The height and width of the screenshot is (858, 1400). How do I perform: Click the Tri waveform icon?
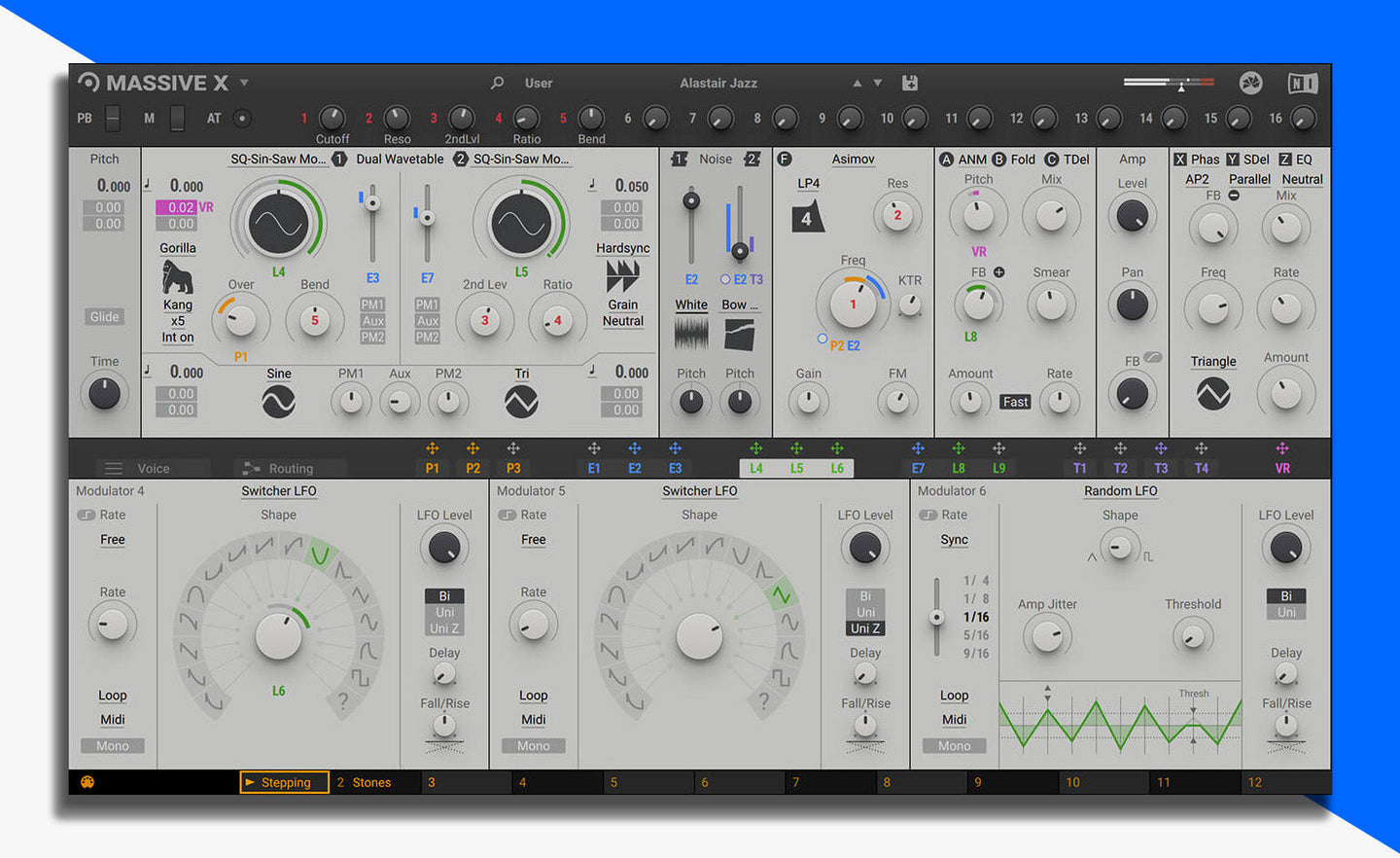click(521, 401)
